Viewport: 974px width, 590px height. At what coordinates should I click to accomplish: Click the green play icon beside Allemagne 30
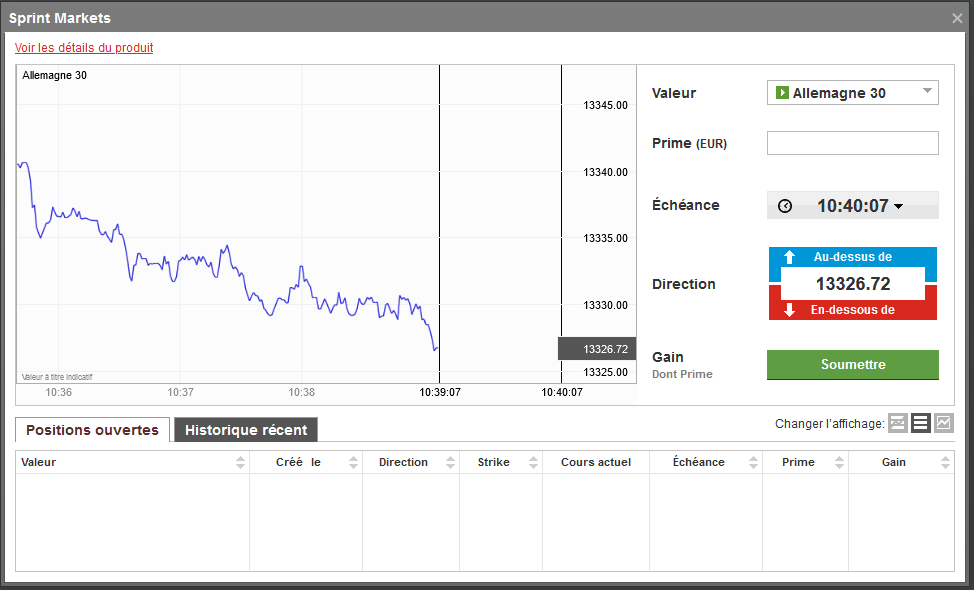coord(782,93)
